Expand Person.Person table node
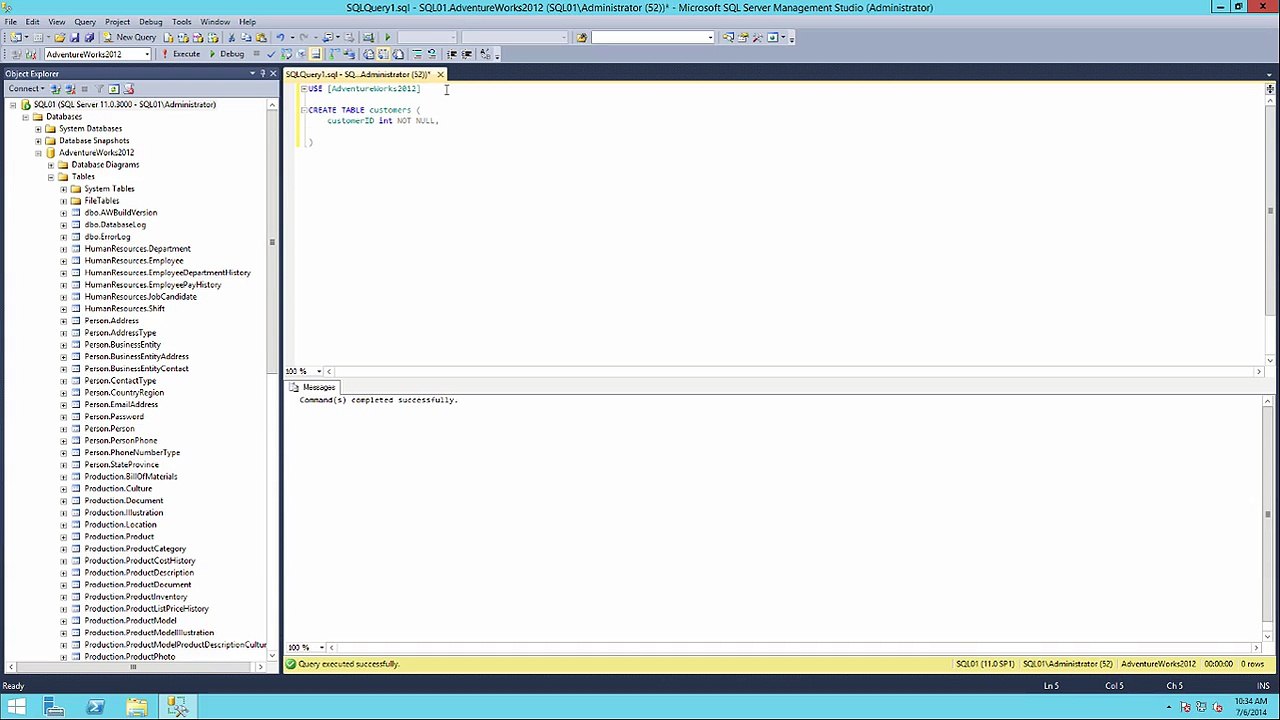Image resolution: width=1280 pixels, height=720 pixels. click(63, 428)
